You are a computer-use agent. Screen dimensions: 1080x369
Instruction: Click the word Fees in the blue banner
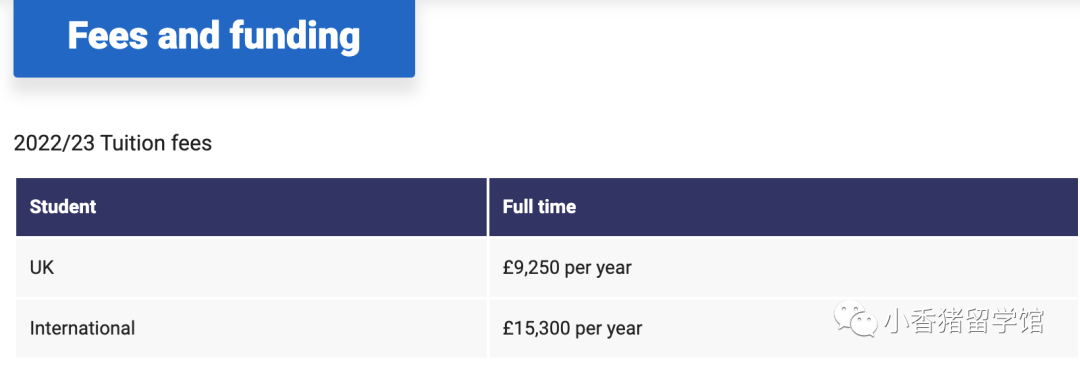[x=109, y=36]
